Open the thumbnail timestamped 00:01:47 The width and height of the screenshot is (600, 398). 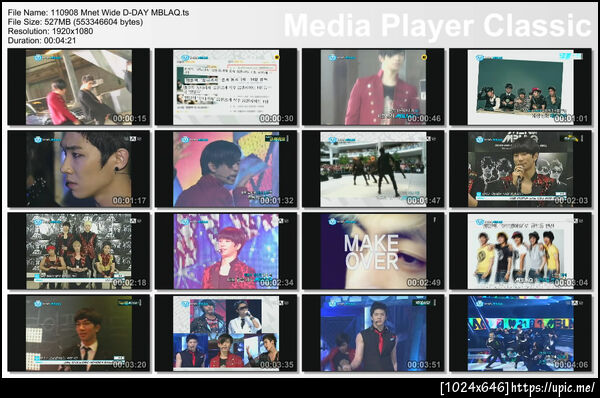coord(373,169)
